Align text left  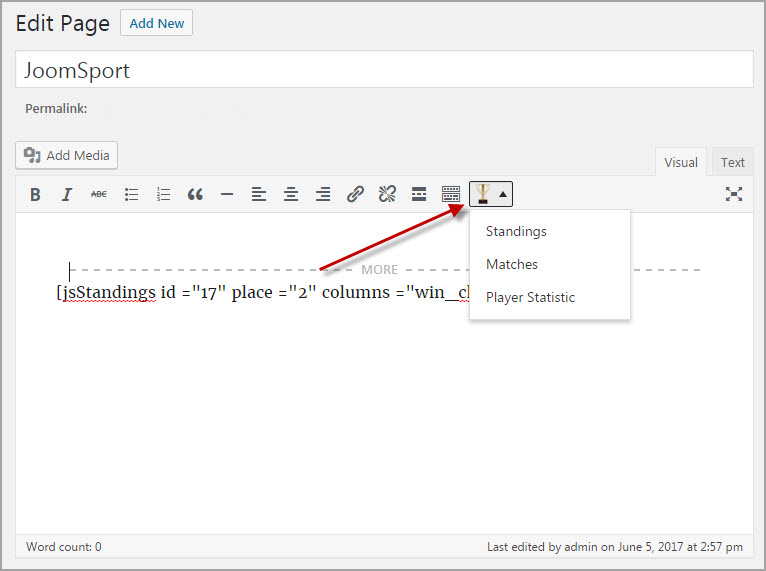(259, 194)
